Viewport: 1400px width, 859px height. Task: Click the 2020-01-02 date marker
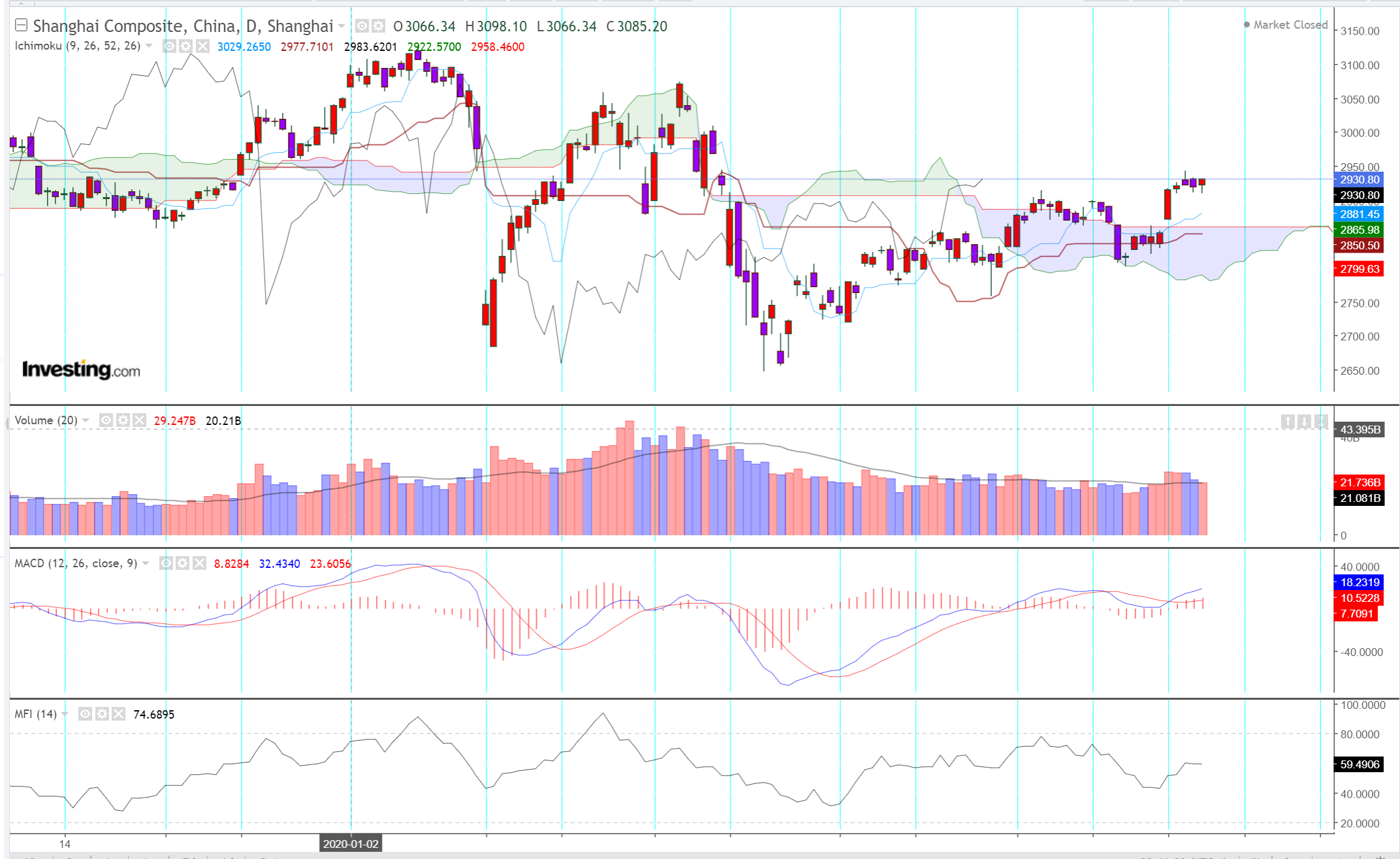[x=351, y=843]
